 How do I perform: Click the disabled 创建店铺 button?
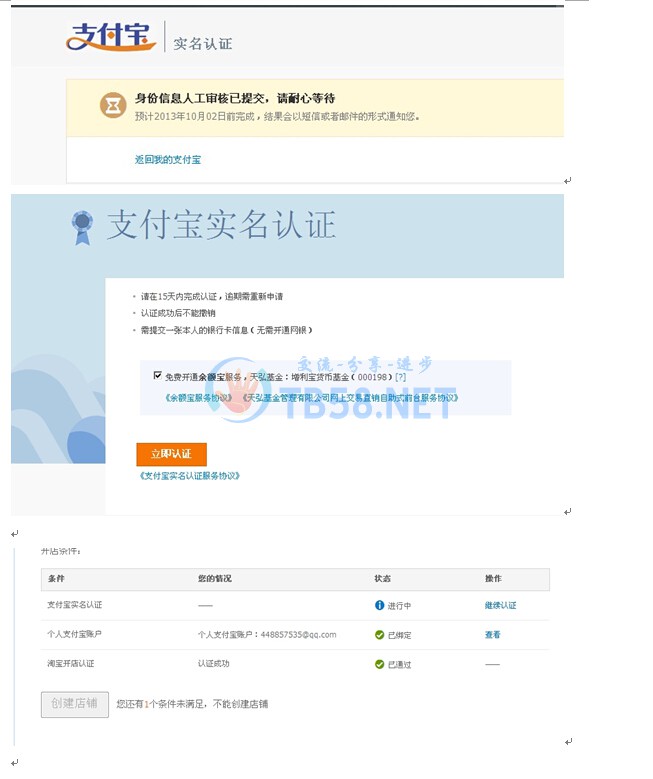[x=75, y=704]
